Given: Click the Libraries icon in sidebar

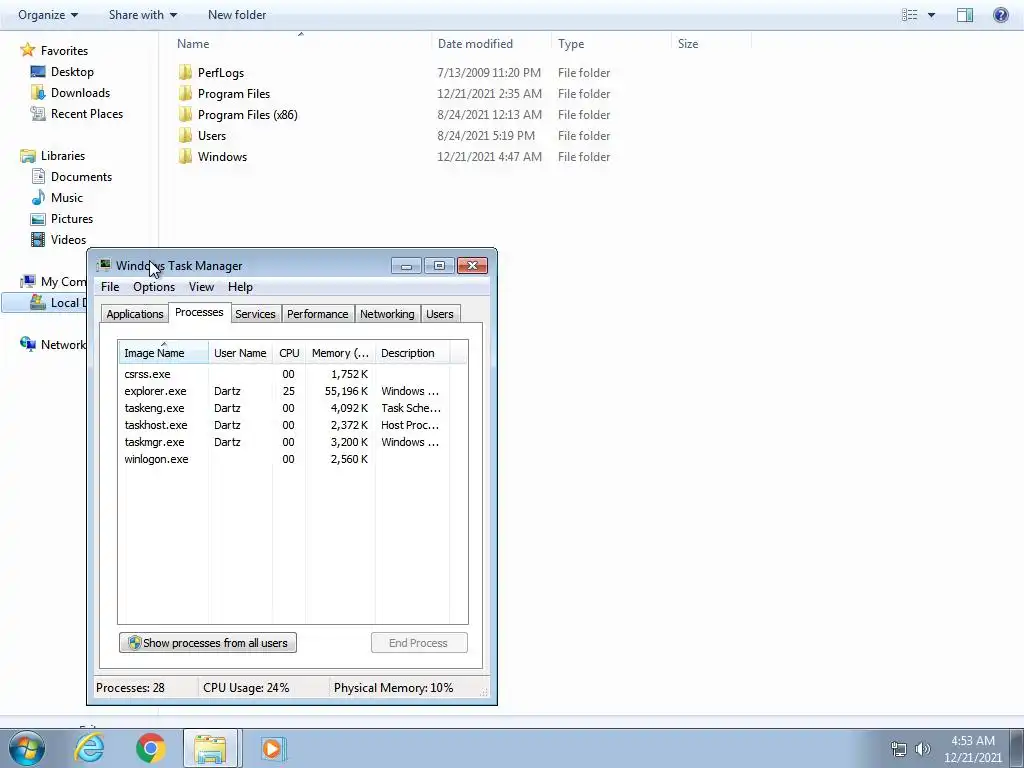Looking at the screenshot, I should pos(27,155).
